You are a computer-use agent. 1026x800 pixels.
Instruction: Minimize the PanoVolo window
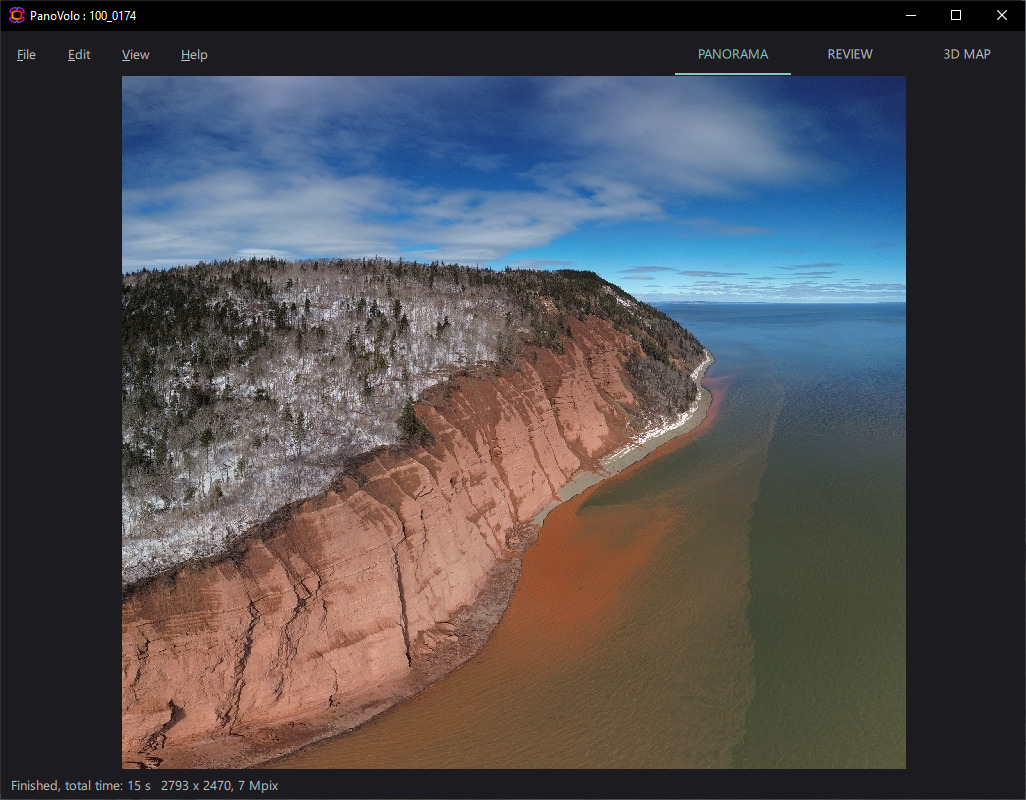pyautogui.click(x=911, y=15)
